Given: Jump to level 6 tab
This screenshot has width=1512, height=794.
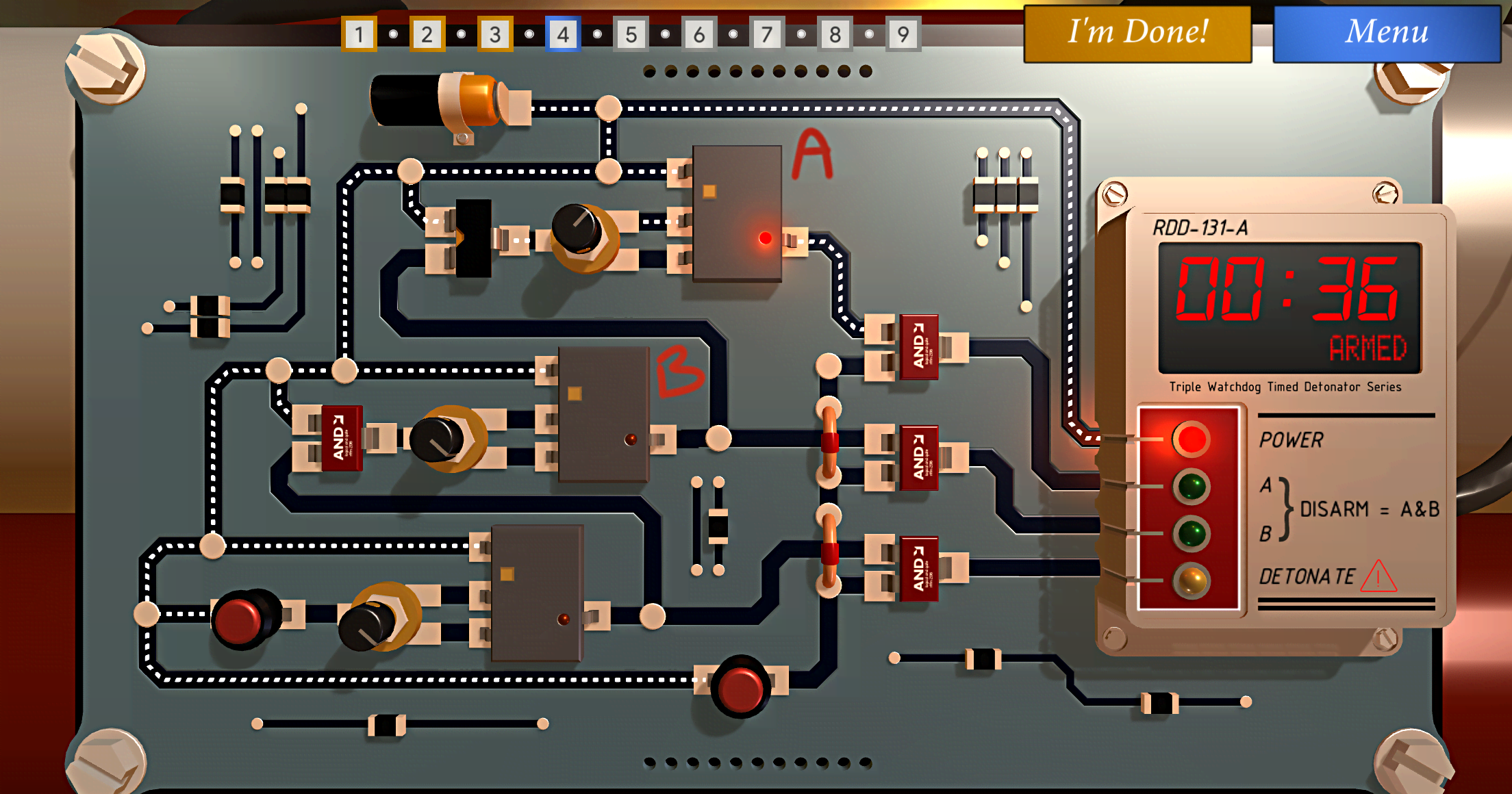Looking at the screenshot, I should (x=699, y=34).
